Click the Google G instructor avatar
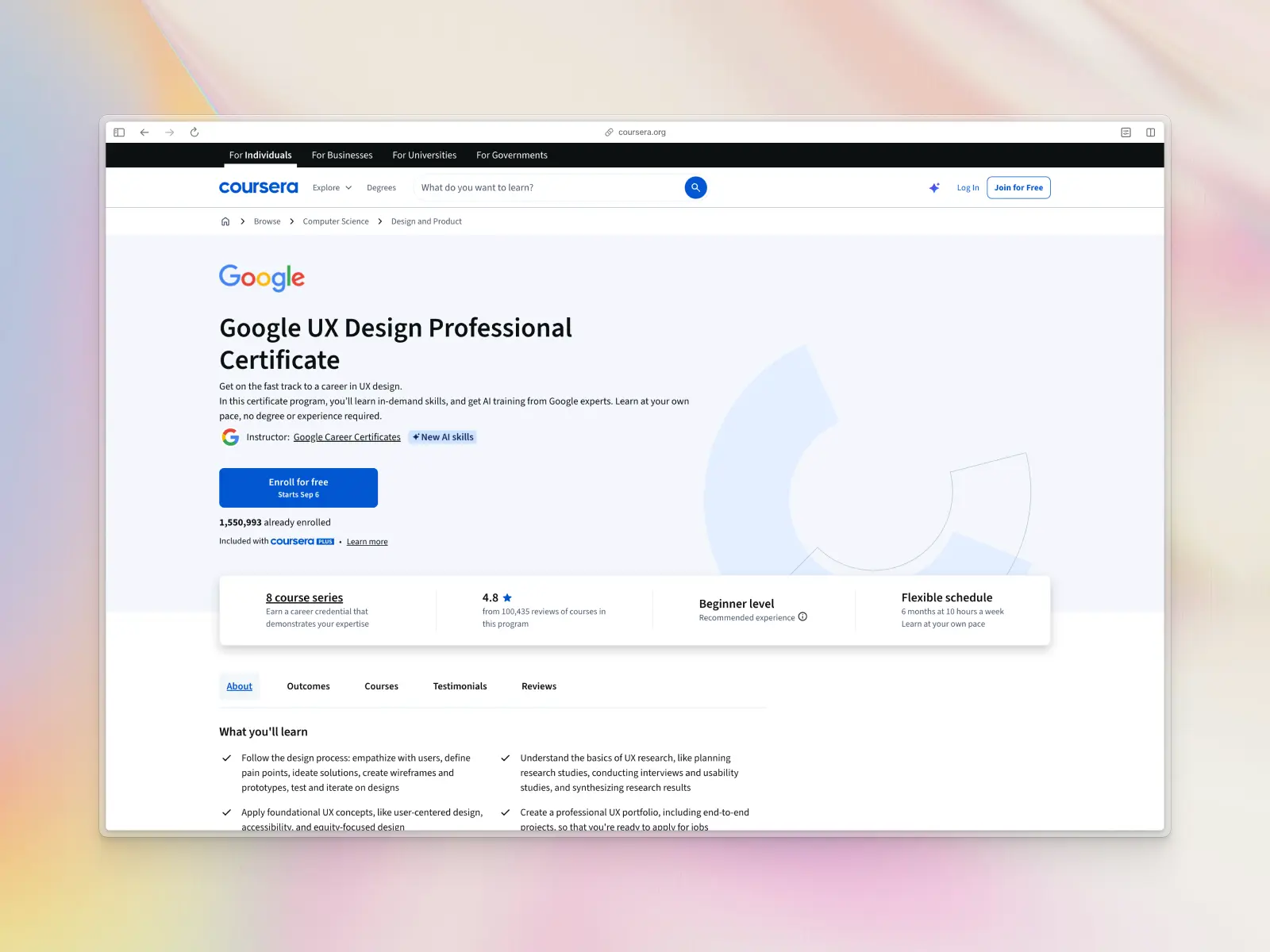 pos(230,437)
